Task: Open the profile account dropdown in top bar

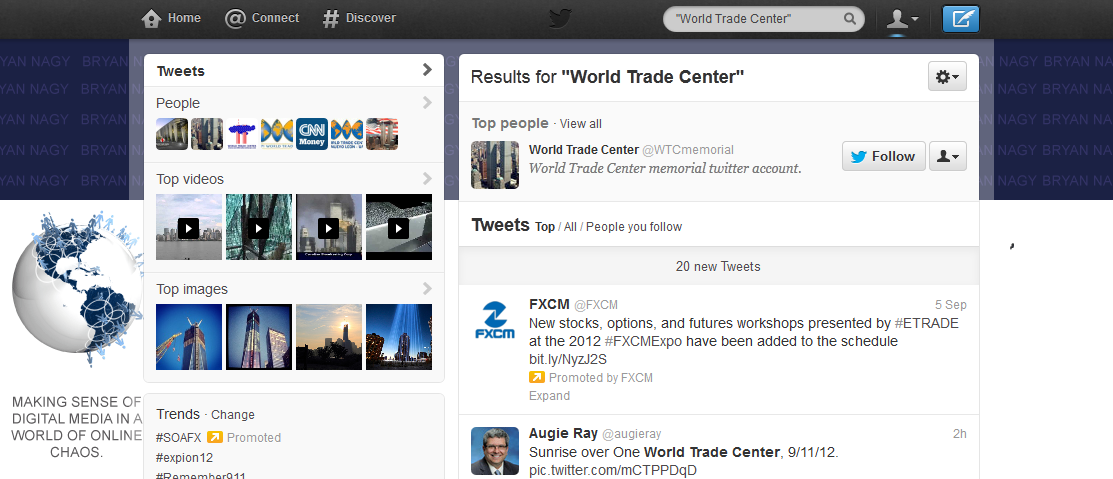Action: click(902, 19)
